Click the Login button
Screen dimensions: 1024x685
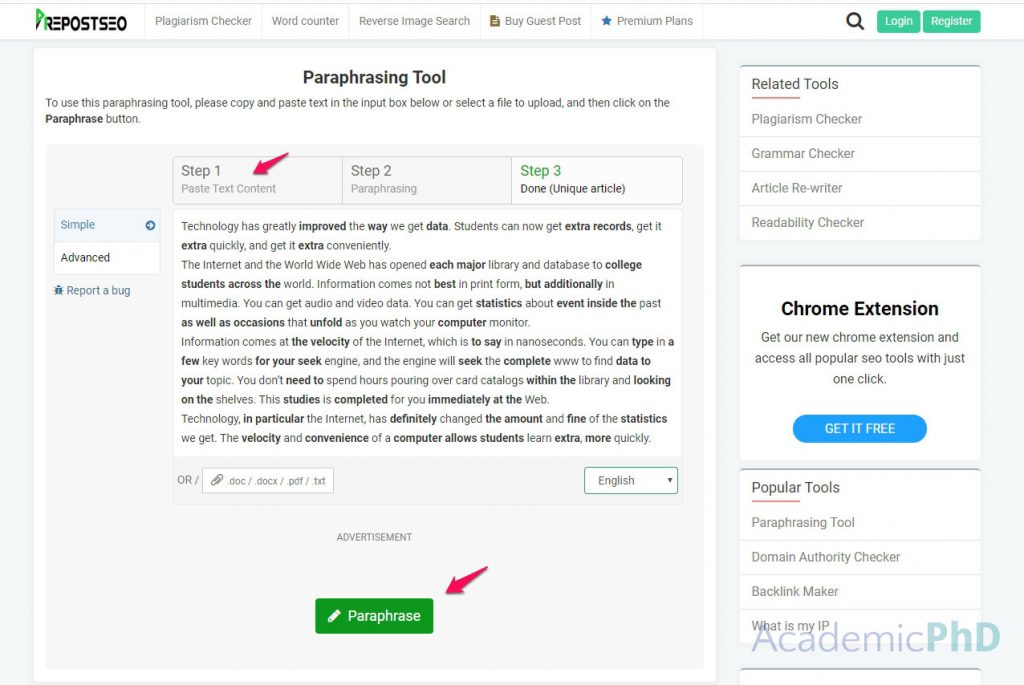(x=898, y=21)
